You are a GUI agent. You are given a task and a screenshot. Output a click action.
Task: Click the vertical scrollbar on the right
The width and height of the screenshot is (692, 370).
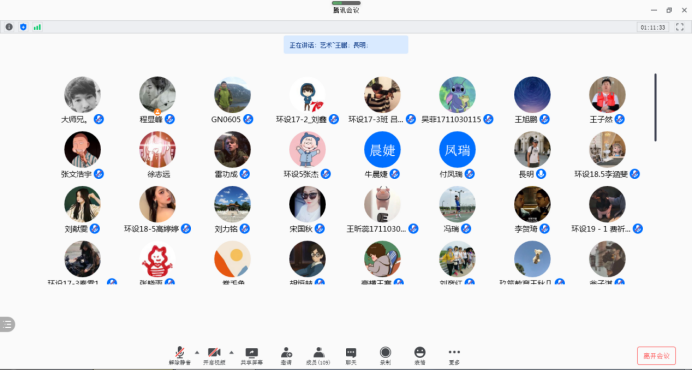[x=655, y=107]
